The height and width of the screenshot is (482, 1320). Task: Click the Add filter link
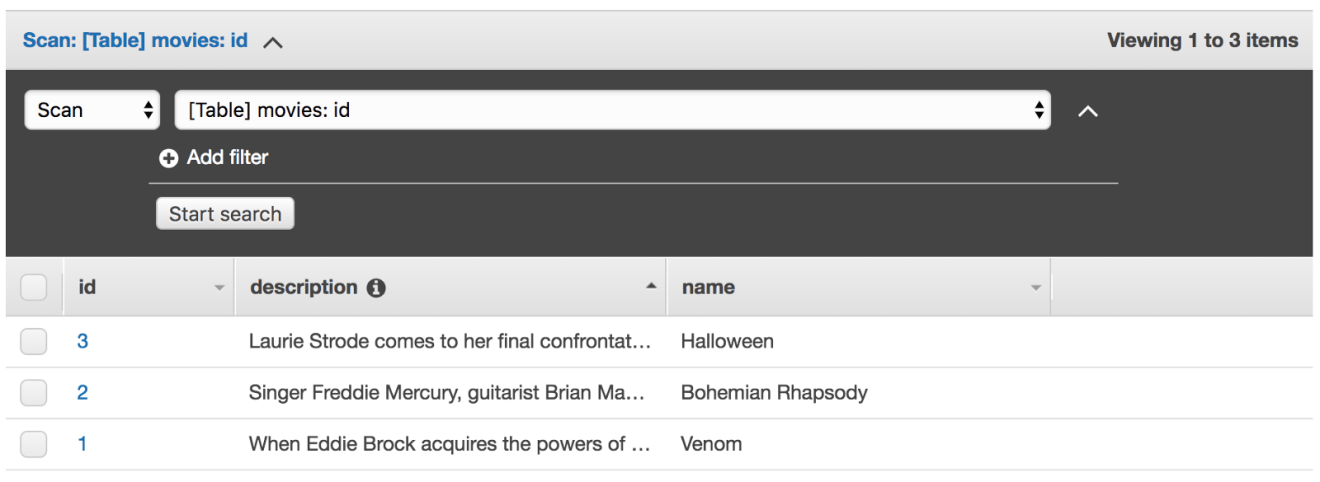coord(227,157)
